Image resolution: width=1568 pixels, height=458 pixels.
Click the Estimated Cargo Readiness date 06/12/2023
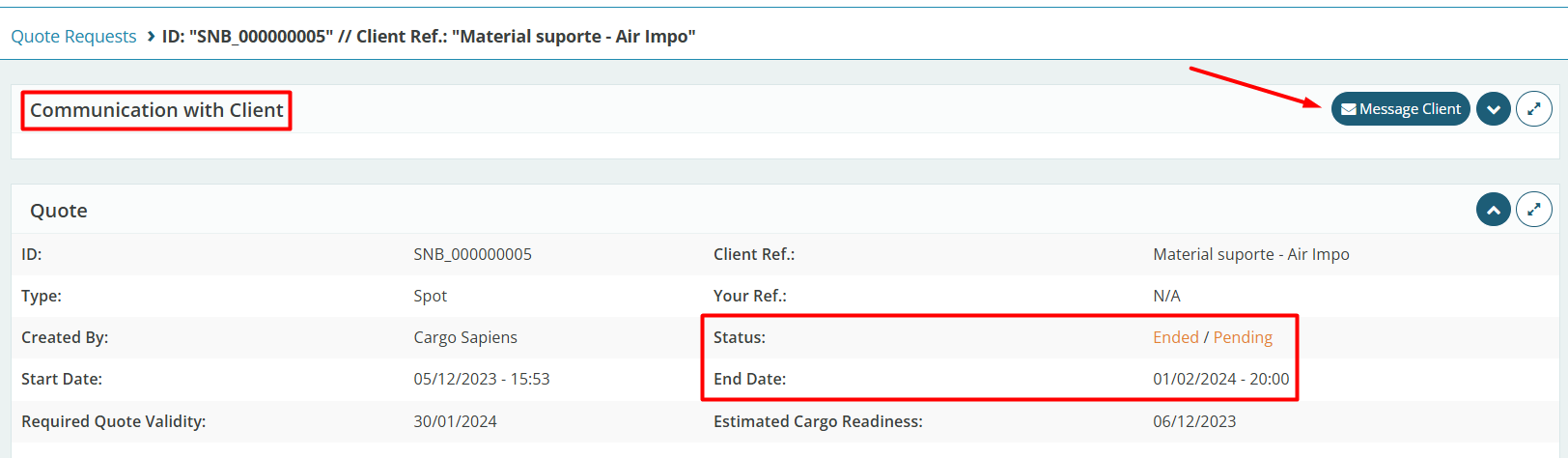[1194, 421]
